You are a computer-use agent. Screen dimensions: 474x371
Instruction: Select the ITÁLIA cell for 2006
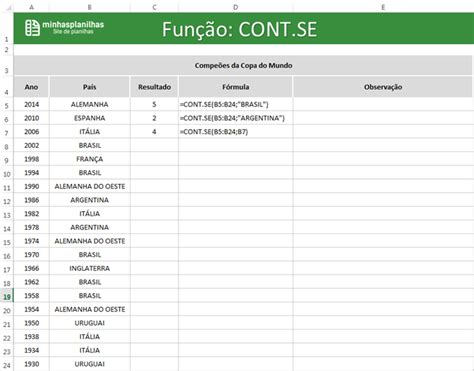pyautogui.click(x=89, y=132)
